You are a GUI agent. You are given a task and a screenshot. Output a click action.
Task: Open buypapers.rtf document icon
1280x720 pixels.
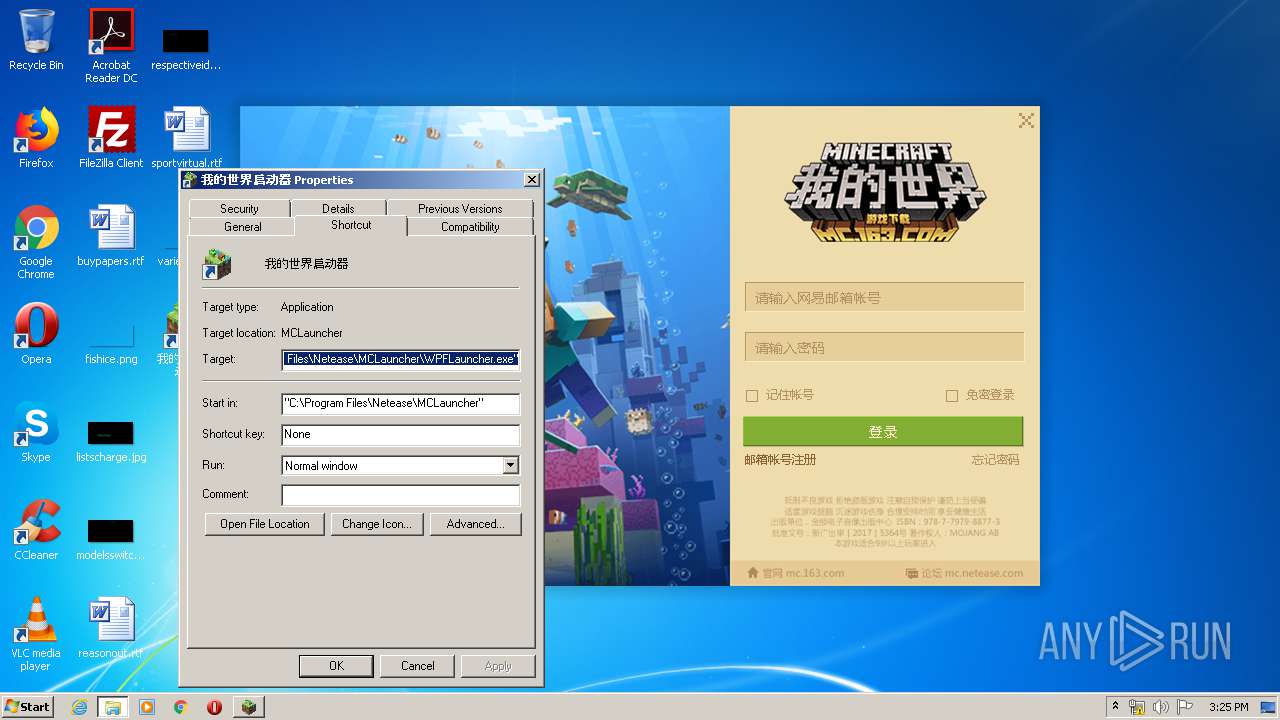(111, 236)
